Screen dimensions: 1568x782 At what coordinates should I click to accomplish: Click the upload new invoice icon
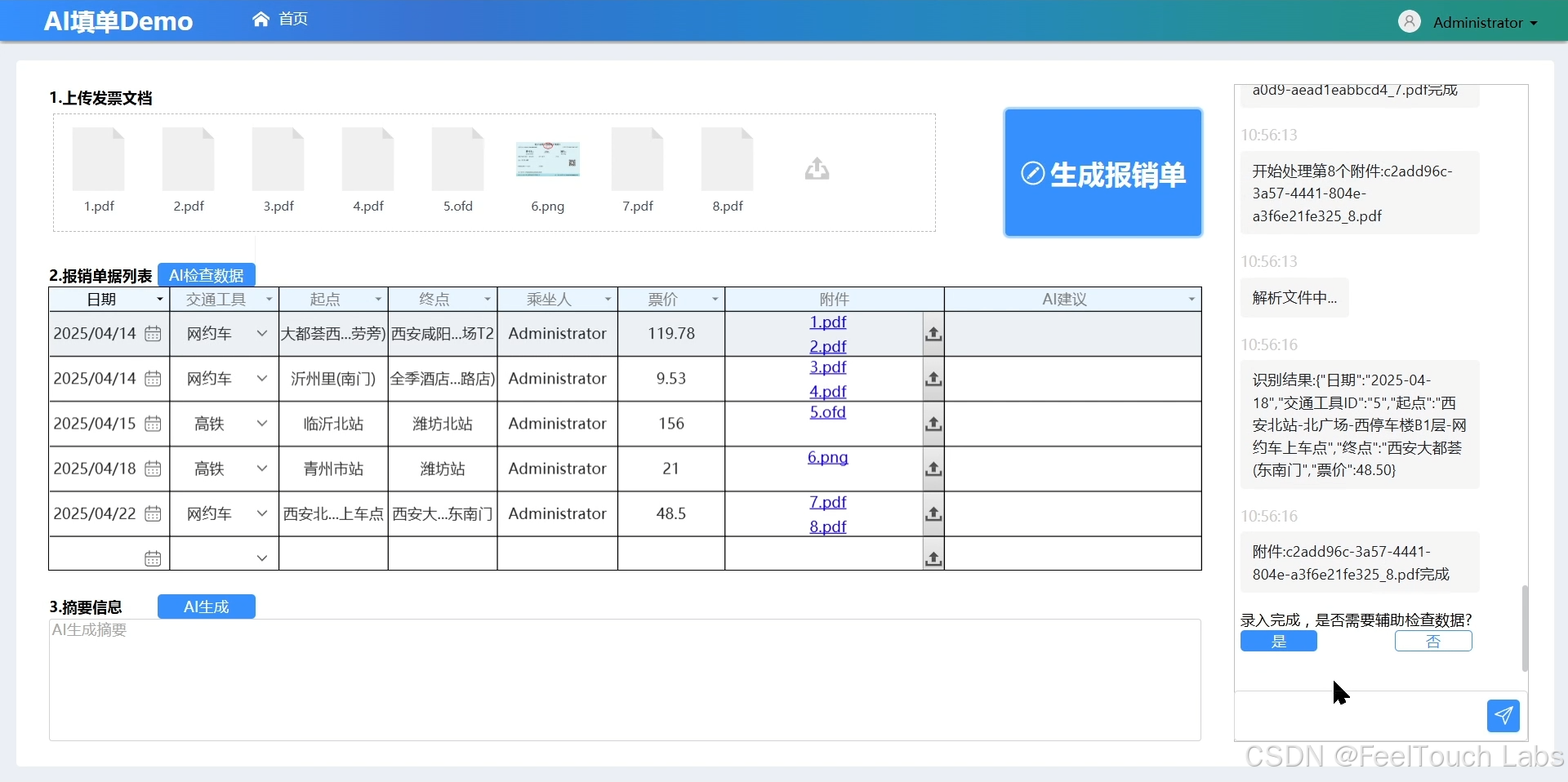pyautogui.click(x=817, y=169)
